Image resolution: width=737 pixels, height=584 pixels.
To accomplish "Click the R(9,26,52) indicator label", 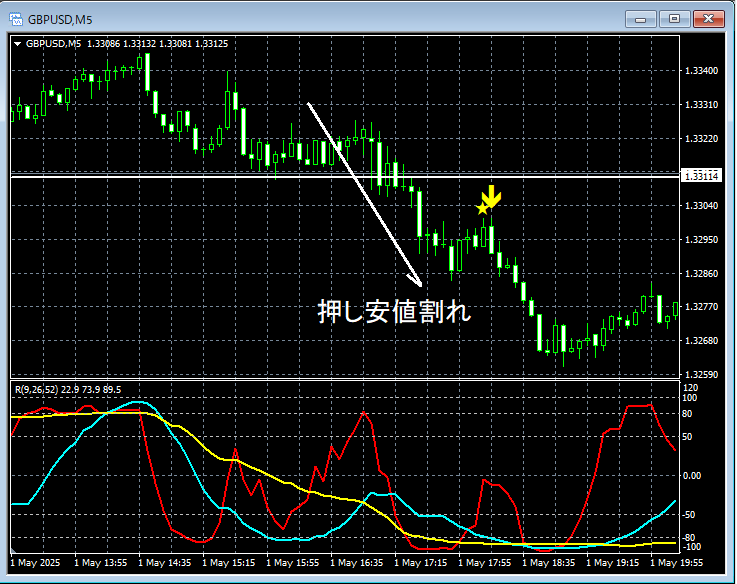I will (x=36, y=390).
